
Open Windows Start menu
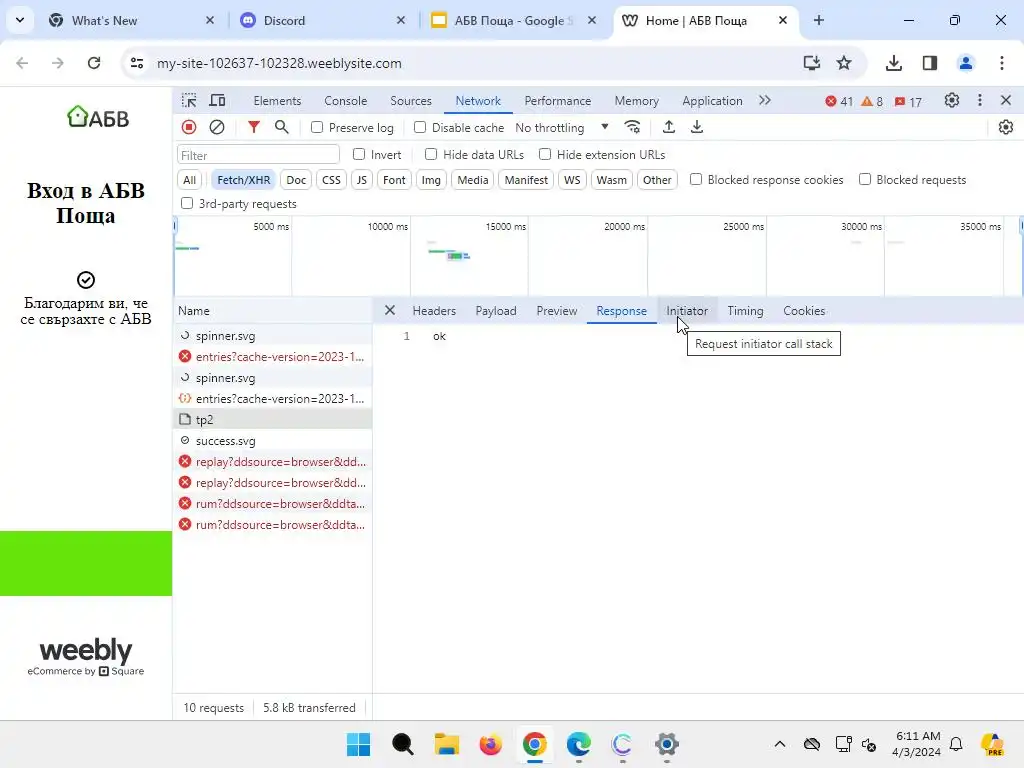point(359,744)
